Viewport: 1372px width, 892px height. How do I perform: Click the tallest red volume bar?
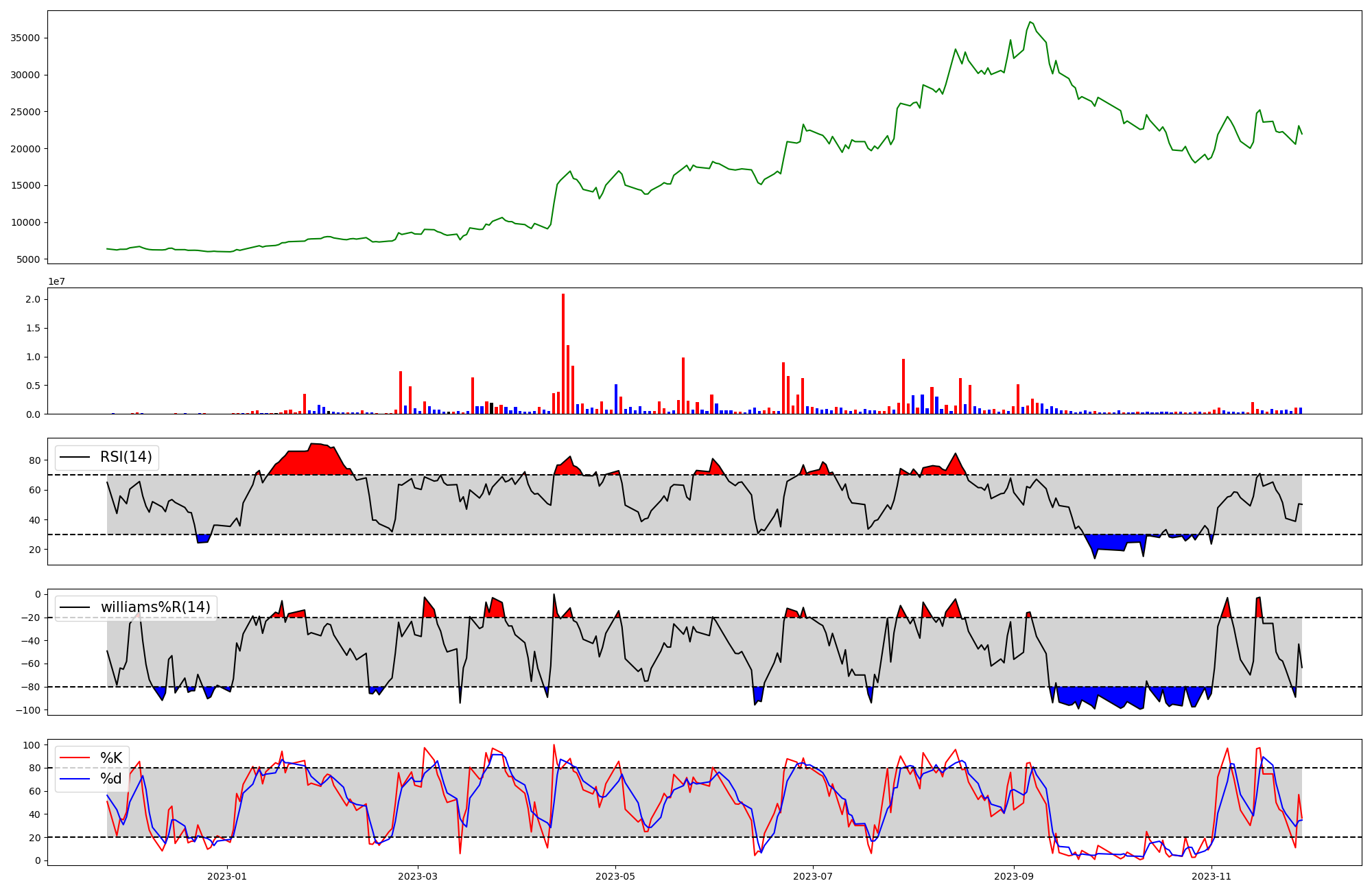563,353
